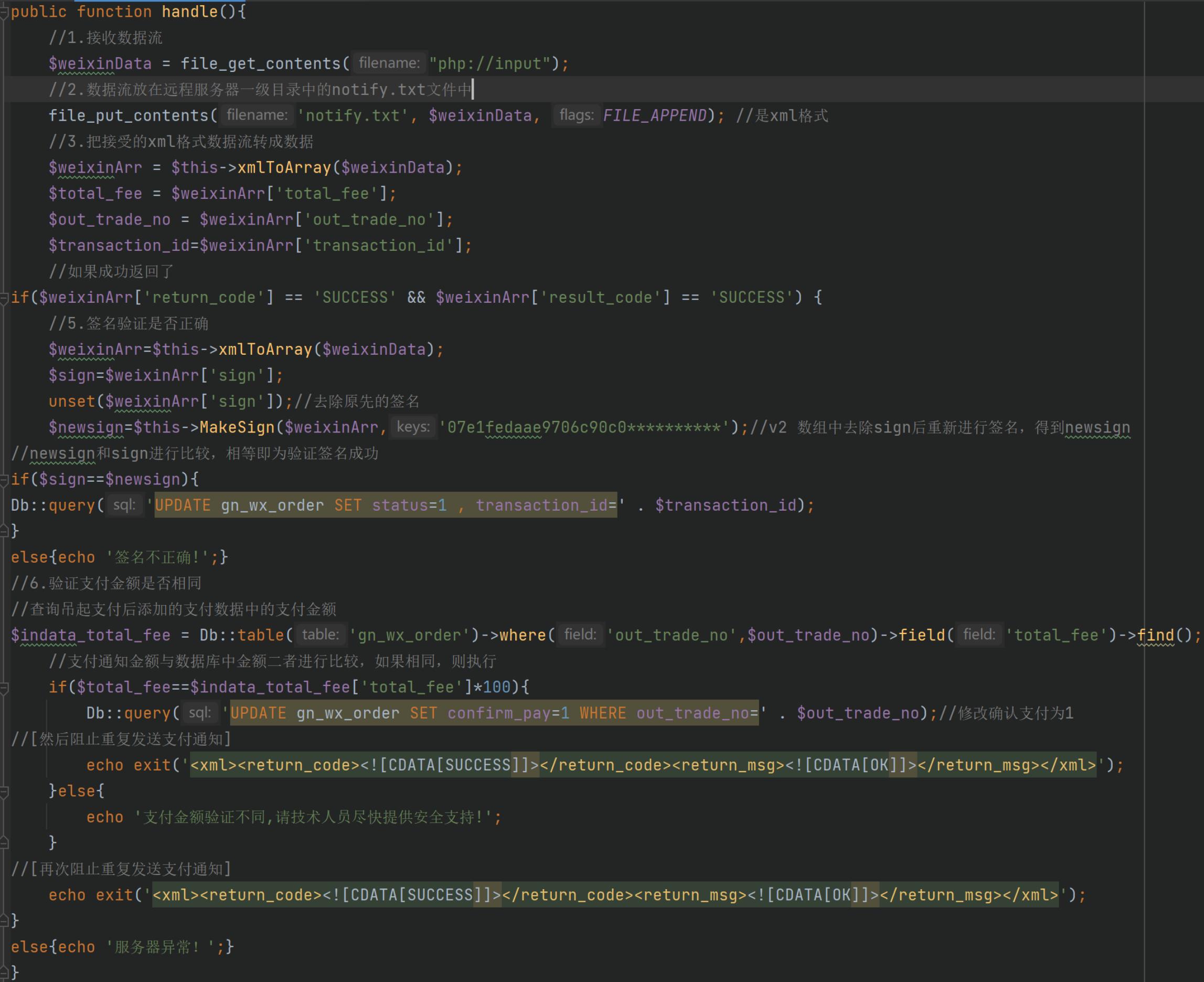Click the underlined find() method call
Image resolution: width=1204 pixels, height=982 pixels.
(x=1155, y=635)
